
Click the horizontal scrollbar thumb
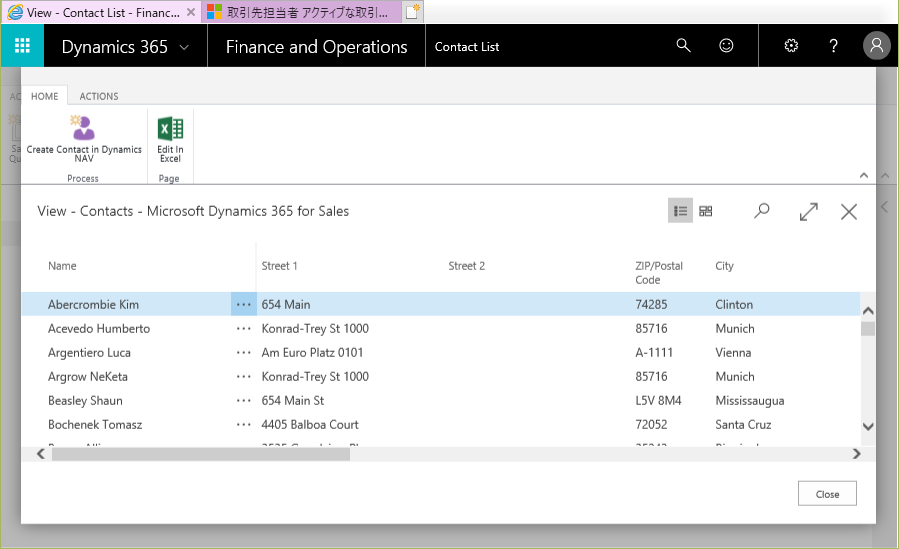pos(201,454)
